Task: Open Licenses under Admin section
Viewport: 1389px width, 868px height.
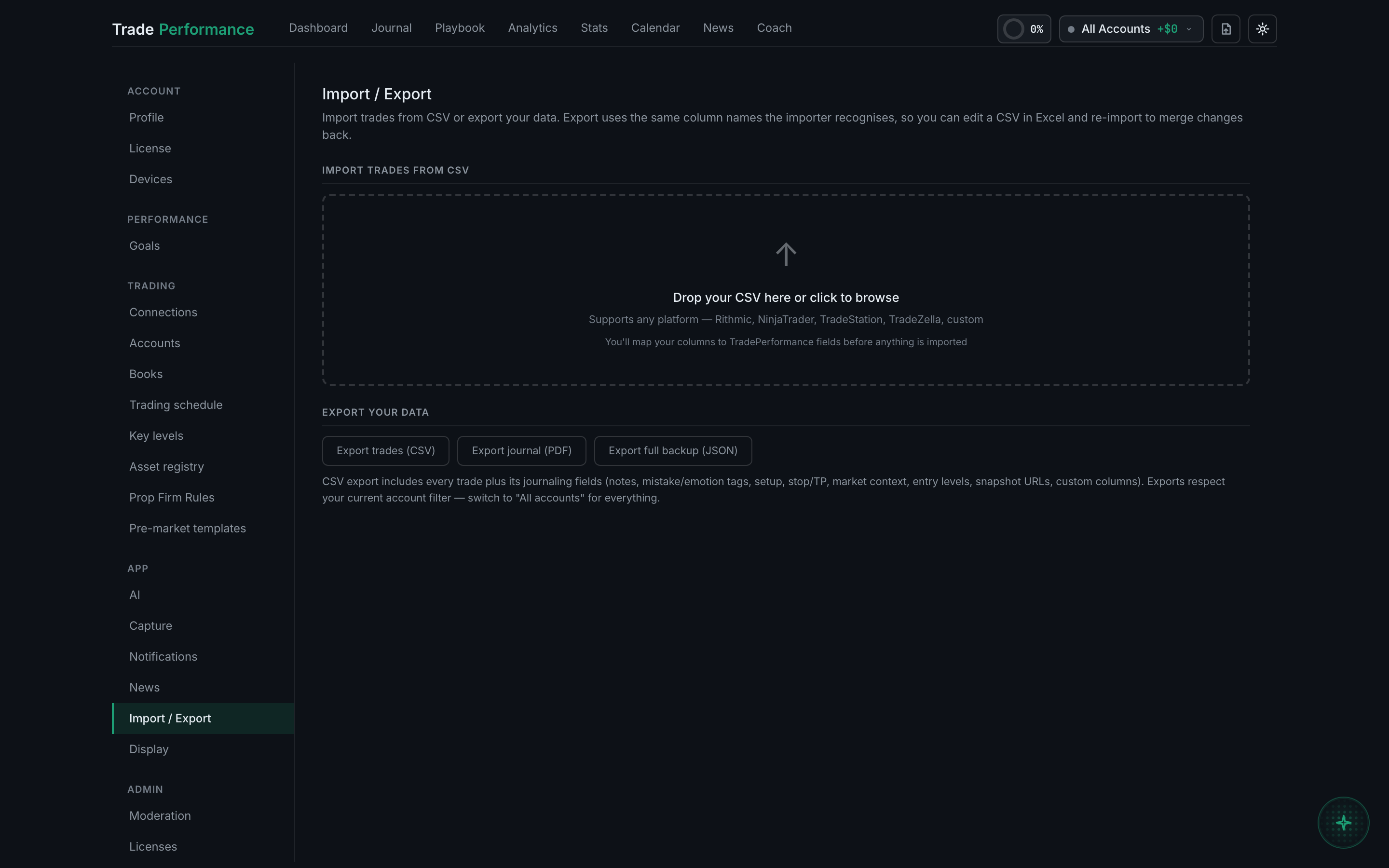Action: tap(203, 847)
